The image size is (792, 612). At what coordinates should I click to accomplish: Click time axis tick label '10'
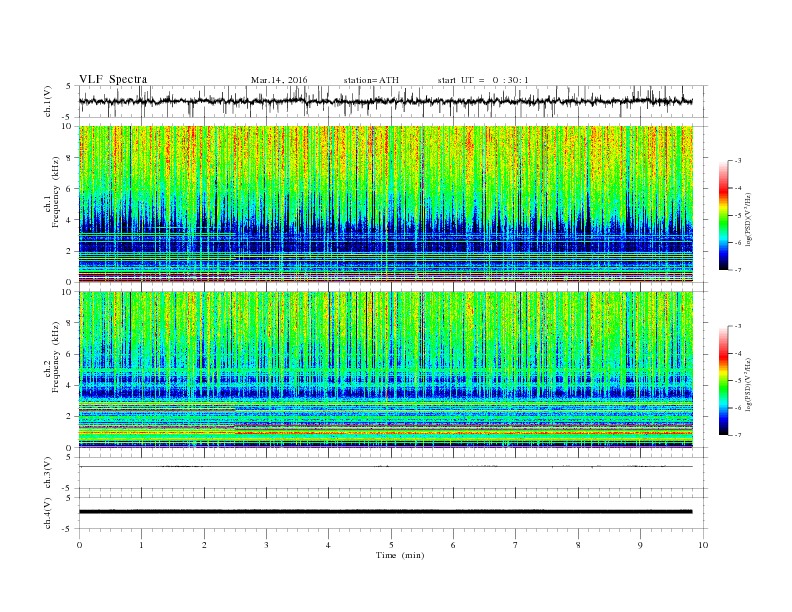point(703,545)
